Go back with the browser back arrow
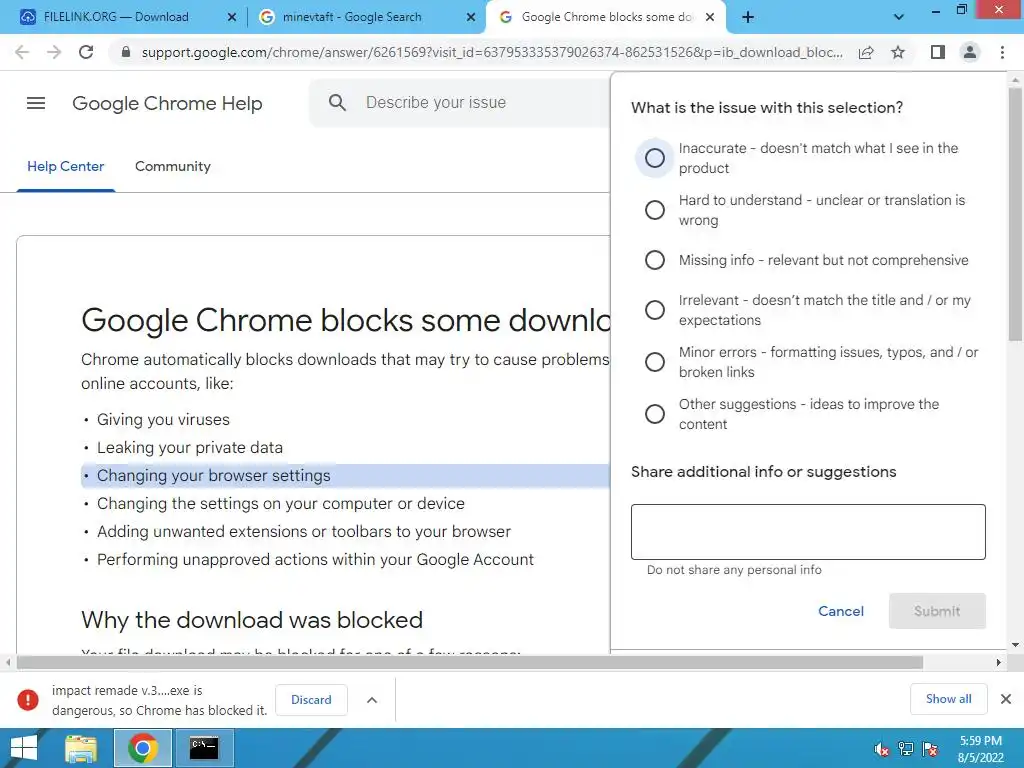 [22, 52]
